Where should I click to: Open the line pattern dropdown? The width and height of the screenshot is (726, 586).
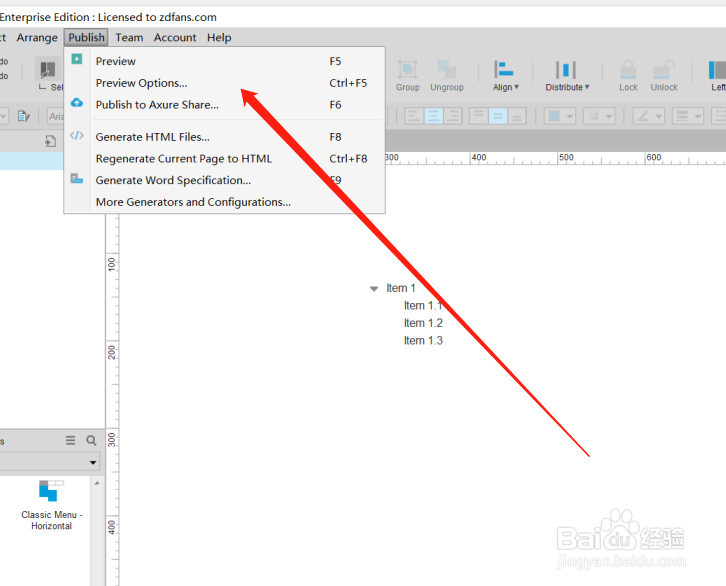[719, 116]
